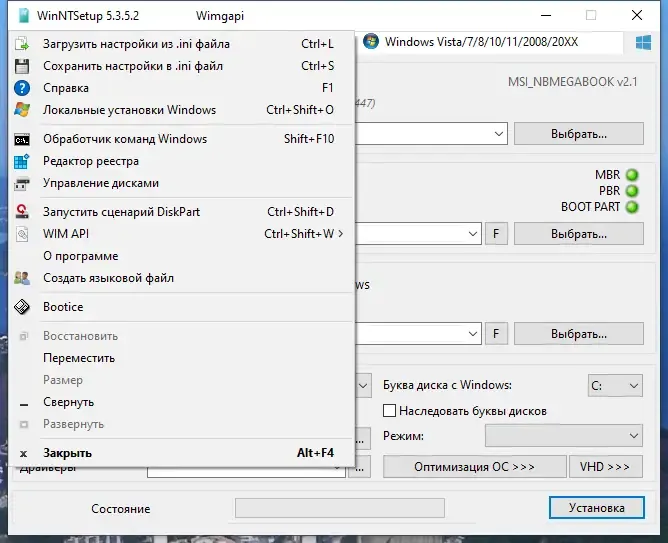Select Локальные установки Windows
Image resolution: width=668 pixels, height=543 pixels.
pyautogui.click(x=182, y=110)
